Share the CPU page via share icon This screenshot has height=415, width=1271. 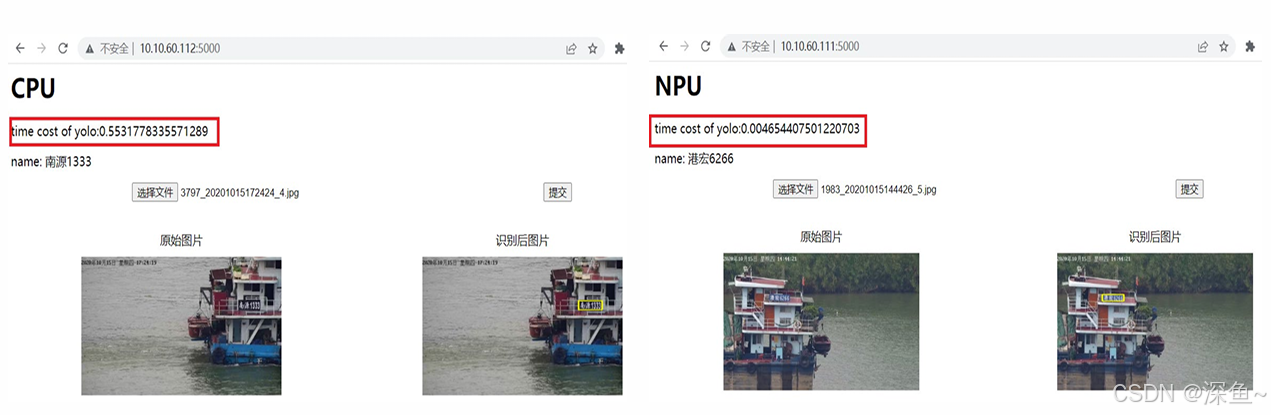coord(571,48)
